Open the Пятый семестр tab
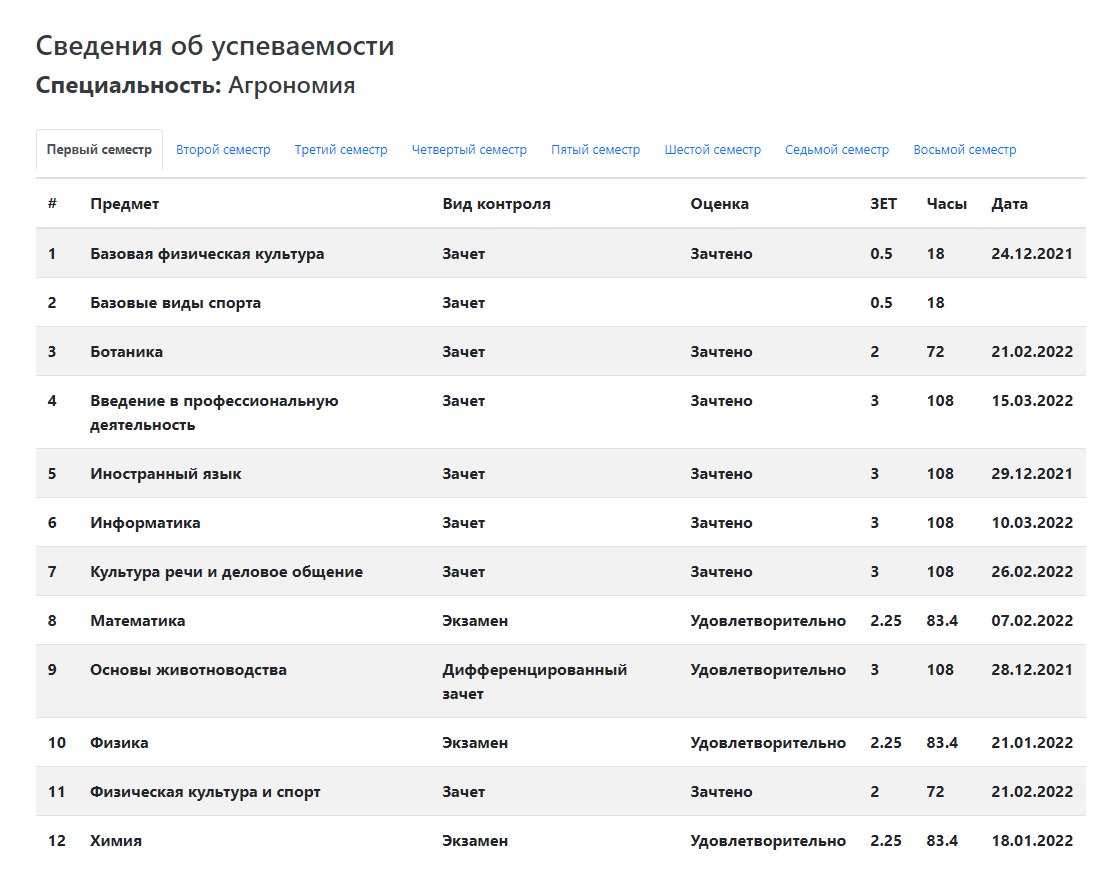 click(595, 150)
